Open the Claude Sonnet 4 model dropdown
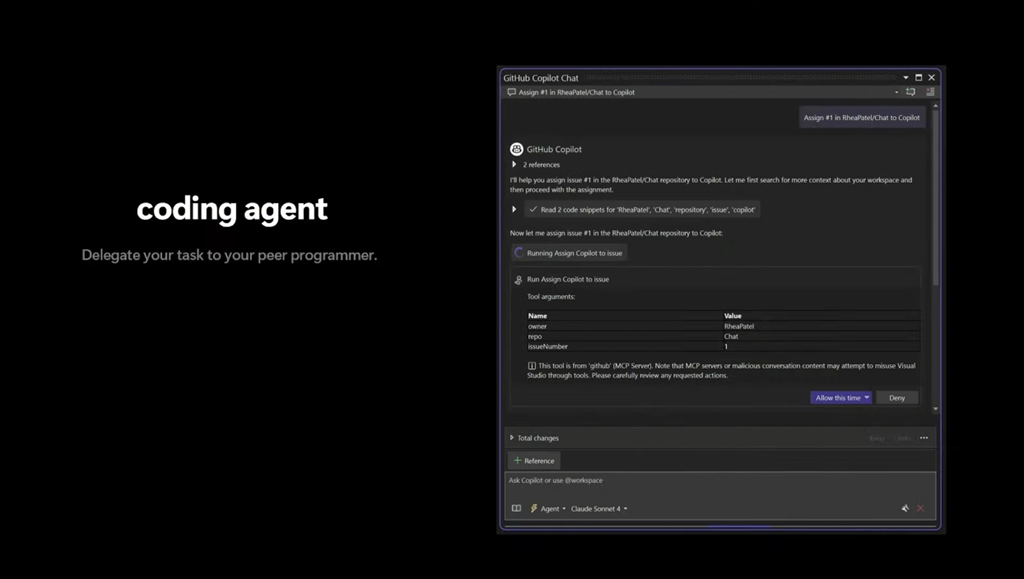This screenshot has width=1024, height=579. 599,509
